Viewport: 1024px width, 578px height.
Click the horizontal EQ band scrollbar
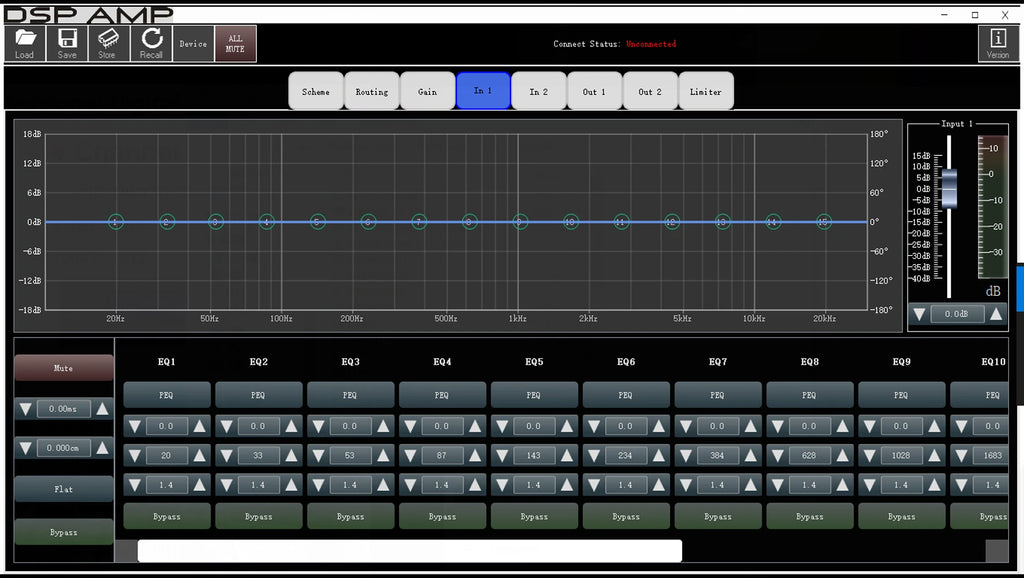[409, 551]
